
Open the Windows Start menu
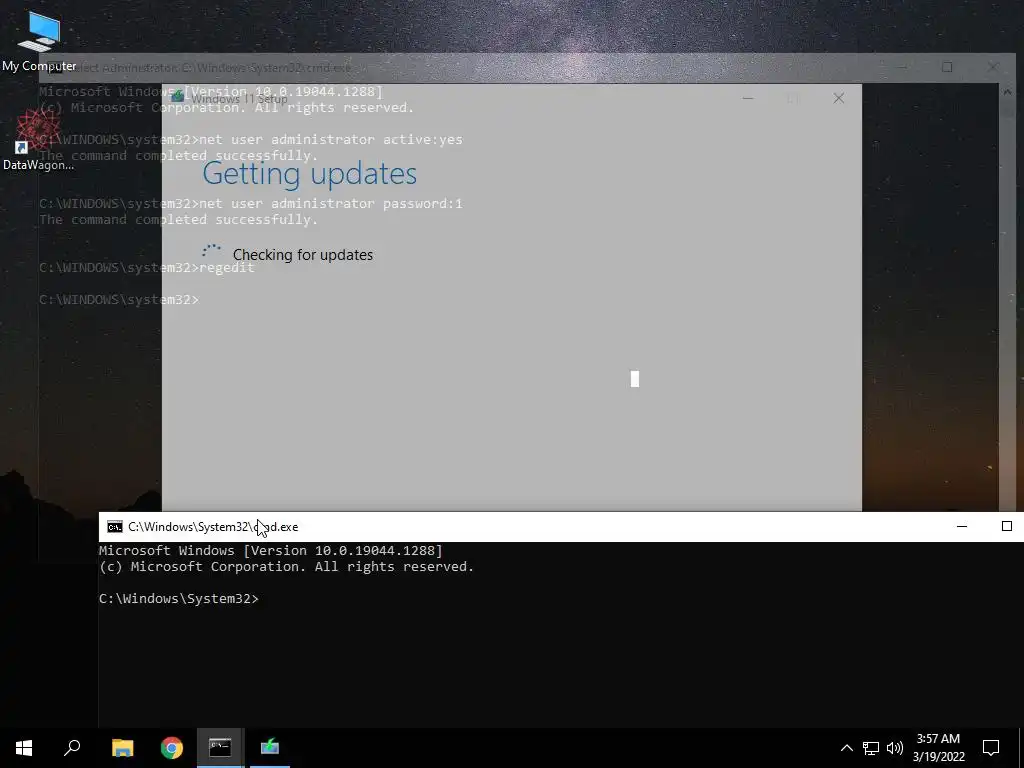click(x=24, y=748)
